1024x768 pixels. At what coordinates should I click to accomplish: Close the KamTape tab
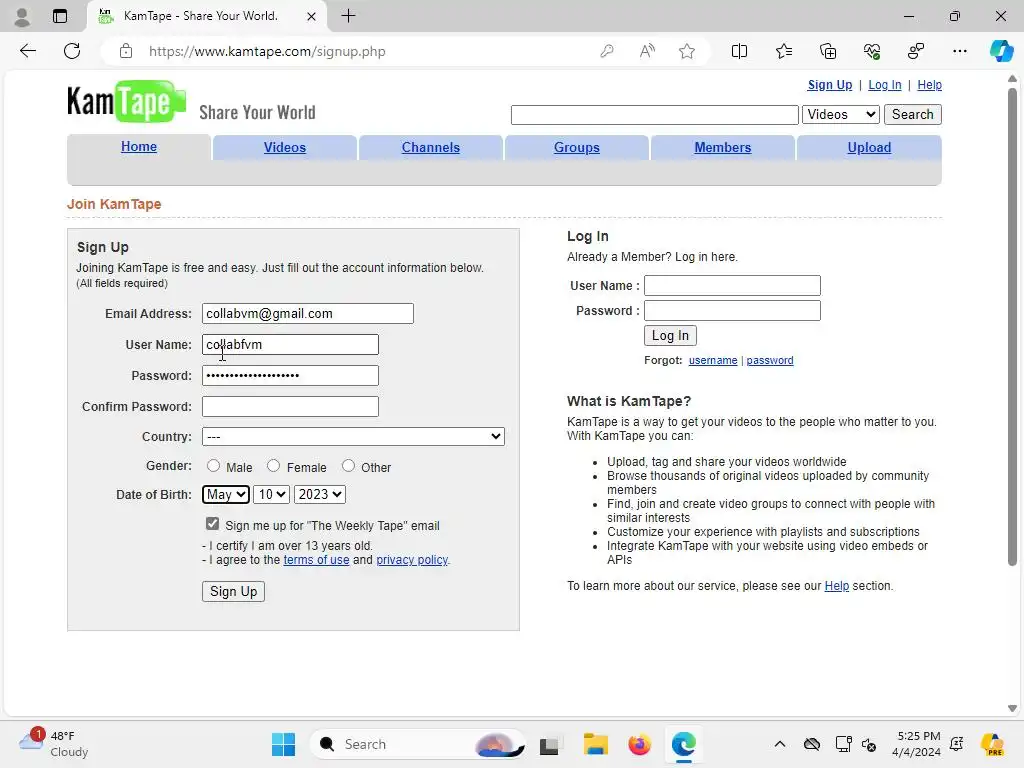click(x=312, y=16)
